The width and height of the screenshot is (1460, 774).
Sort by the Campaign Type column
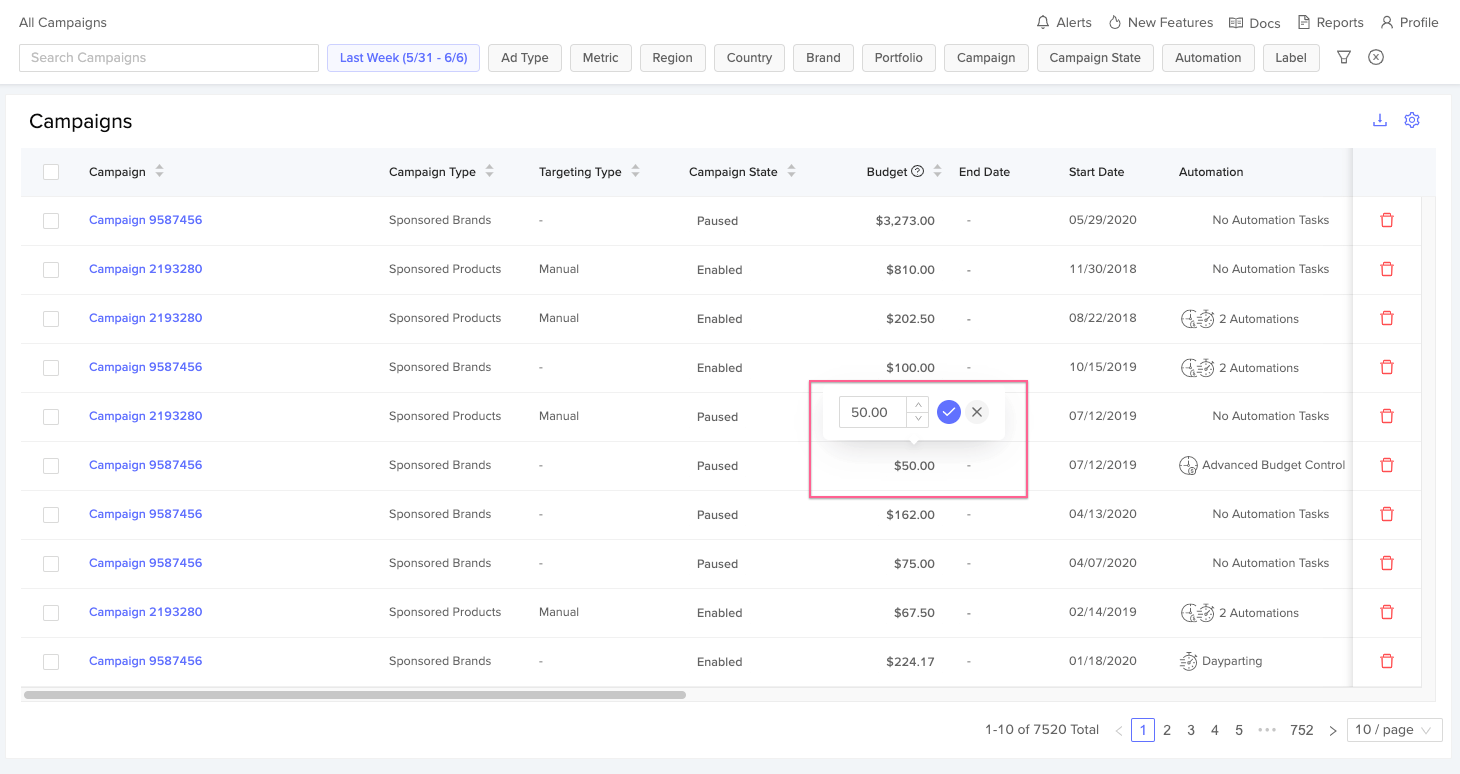489,172
